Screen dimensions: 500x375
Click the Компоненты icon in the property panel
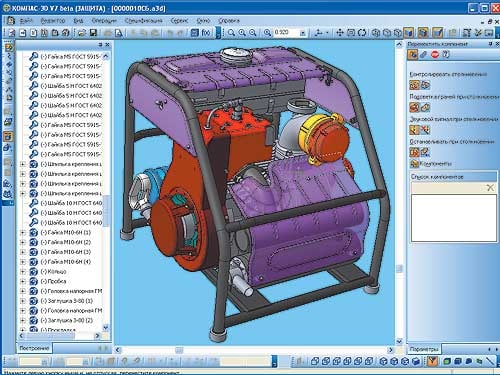pos(414,164)
